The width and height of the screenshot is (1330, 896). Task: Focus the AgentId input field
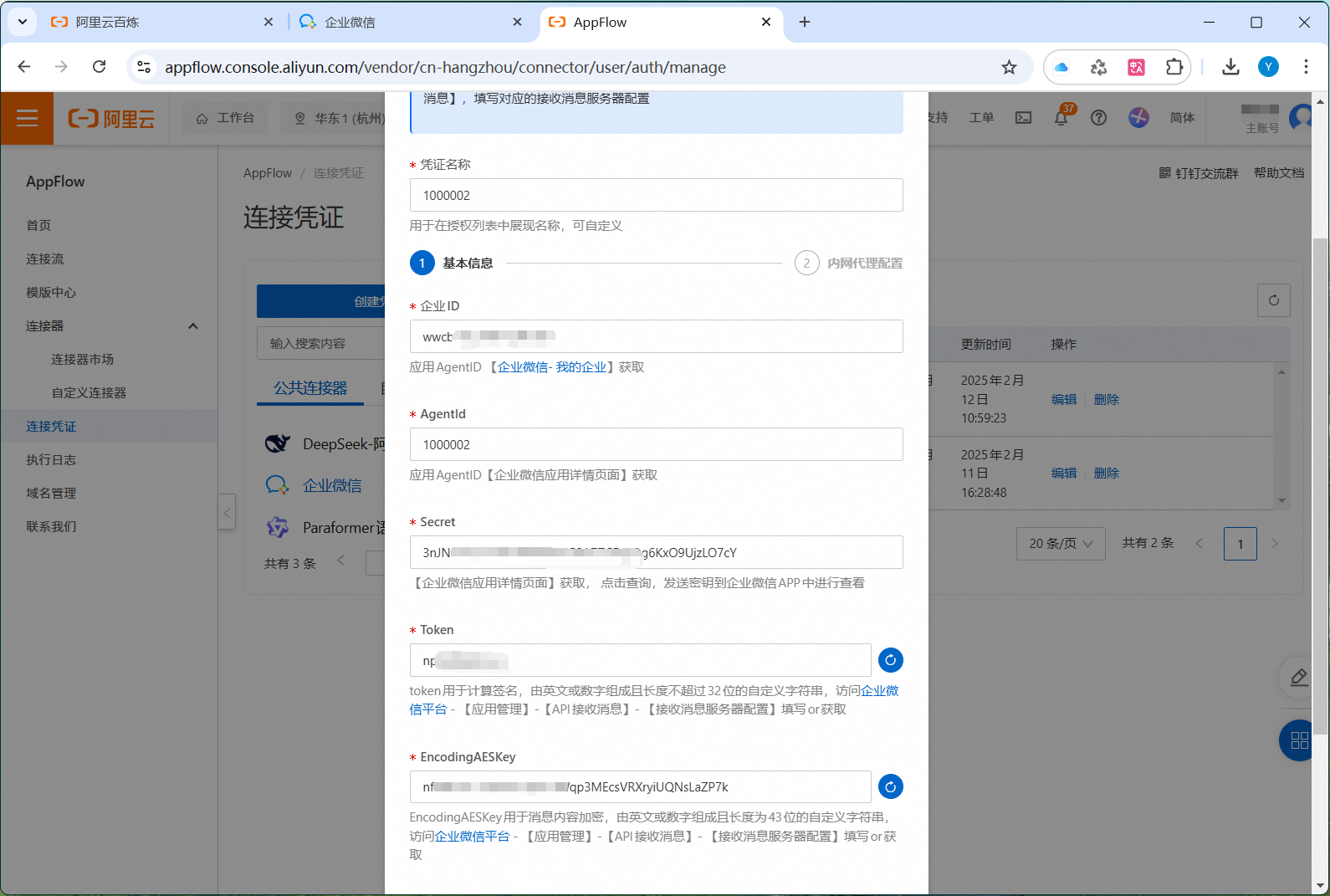656,444
